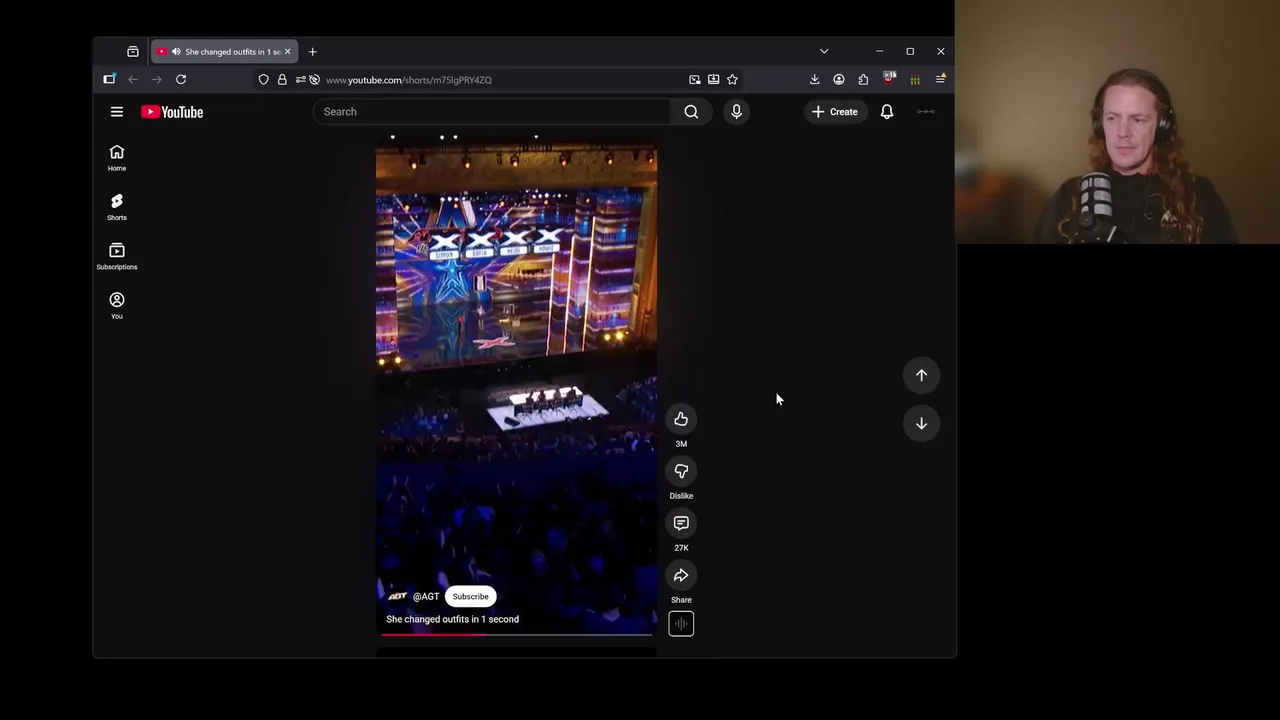1280x720 pixels.
Task: Open the profile avatar placeholder
Action: pos(926,112)
